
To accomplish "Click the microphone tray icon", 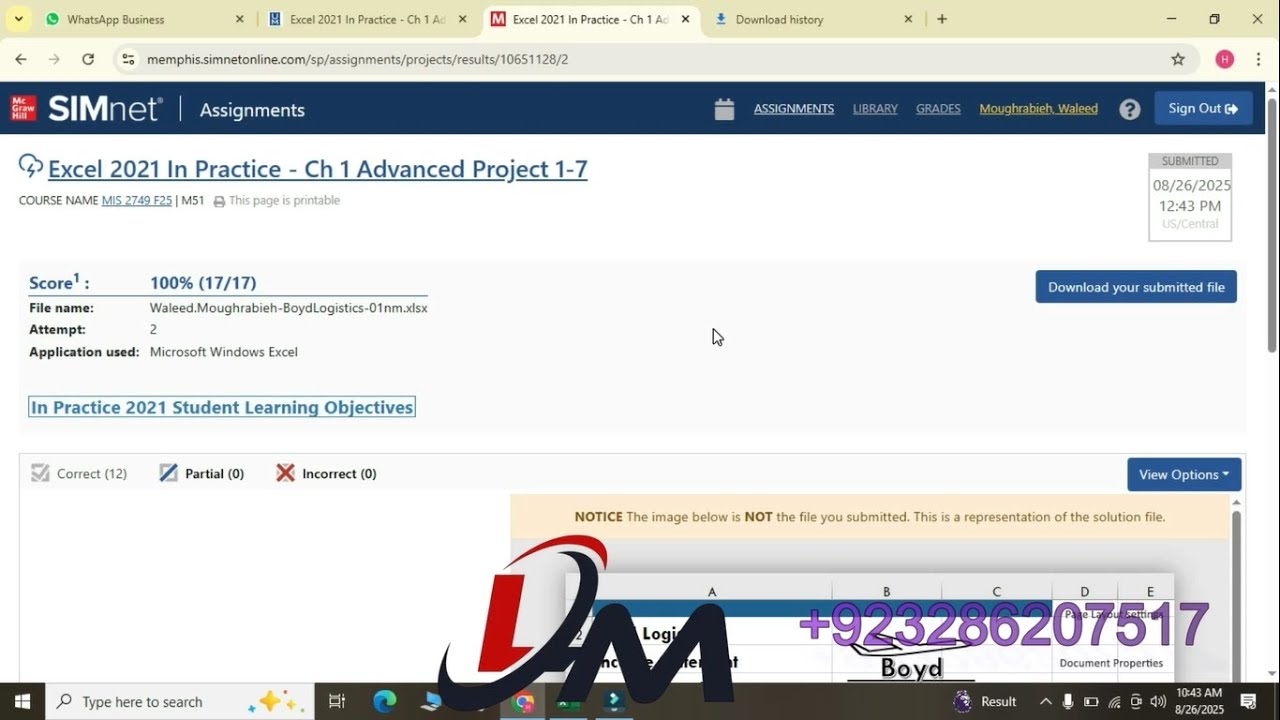I will coord(1069,701).
